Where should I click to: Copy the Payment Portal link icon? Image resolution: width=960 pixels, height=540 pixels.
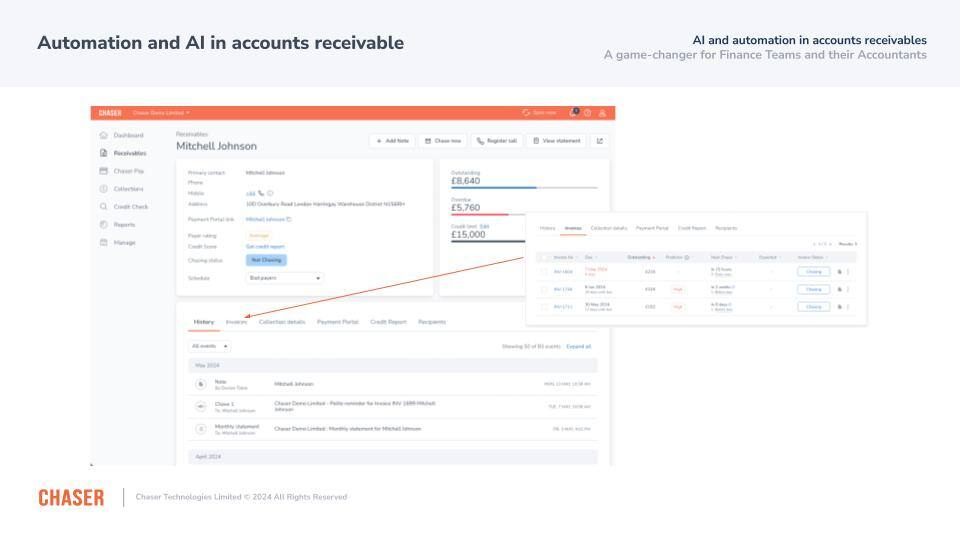click(289, 219)
